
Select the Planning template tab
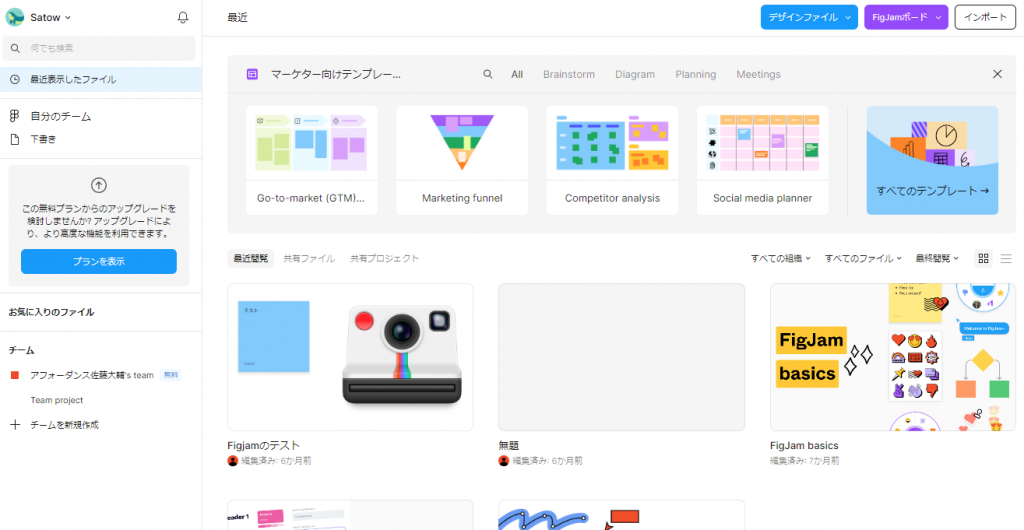click(696, 74)
